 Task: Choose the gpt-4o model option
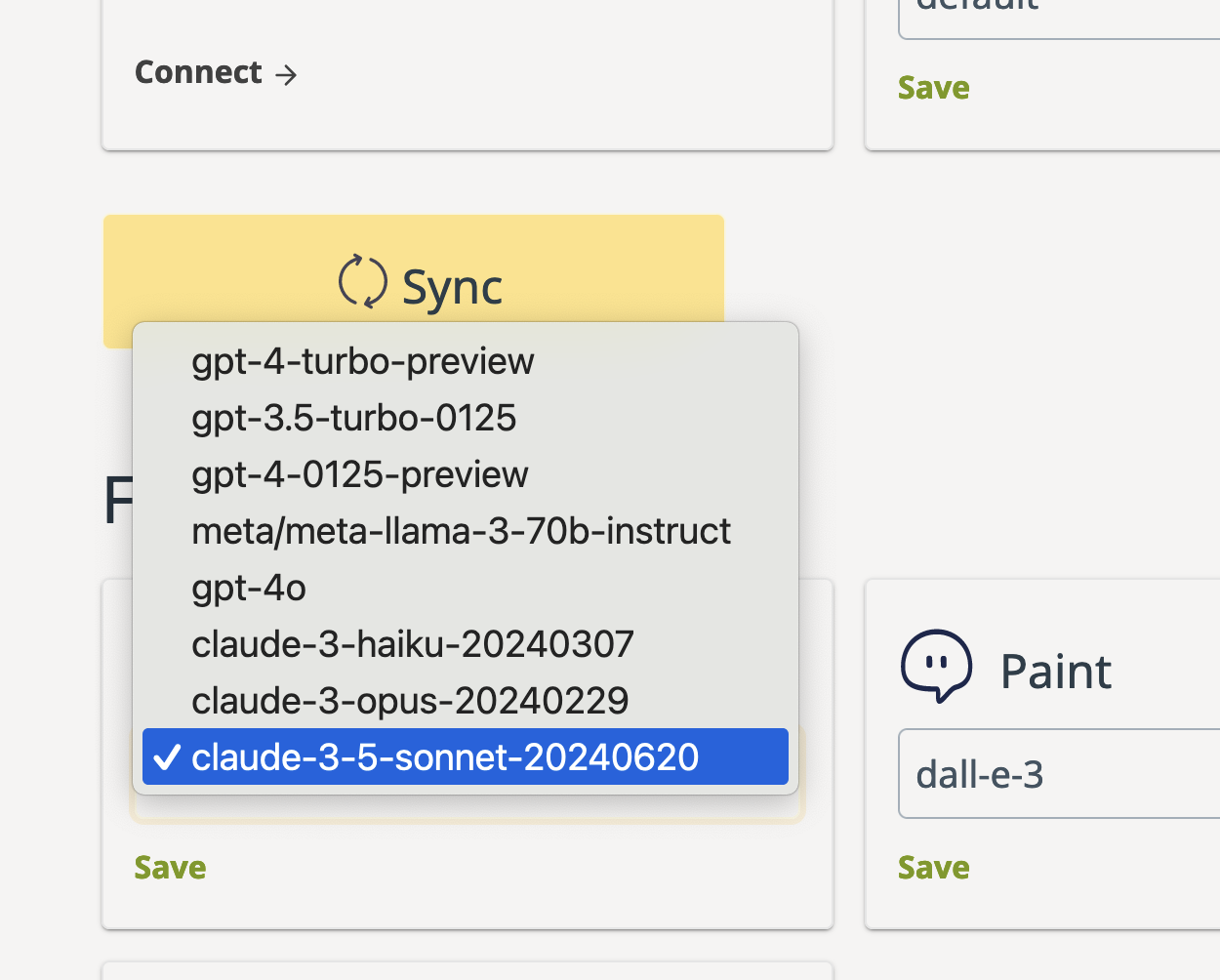click(249, 588)
